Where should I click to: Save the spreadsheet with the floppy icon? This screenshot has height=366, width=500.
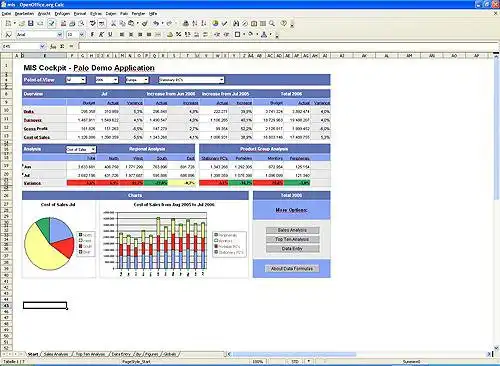coord(31,23)
